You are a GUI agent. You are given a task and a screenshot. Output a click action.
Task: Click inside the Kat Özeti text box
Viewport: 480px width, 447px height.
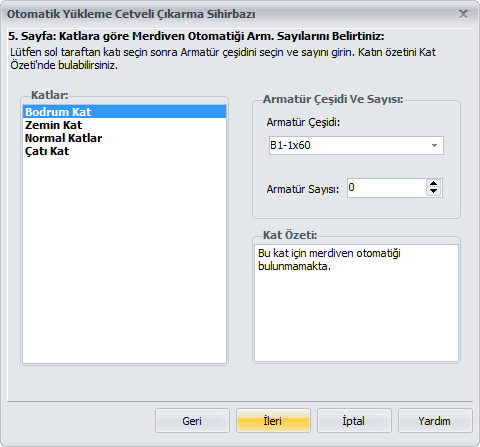(356, 303)
